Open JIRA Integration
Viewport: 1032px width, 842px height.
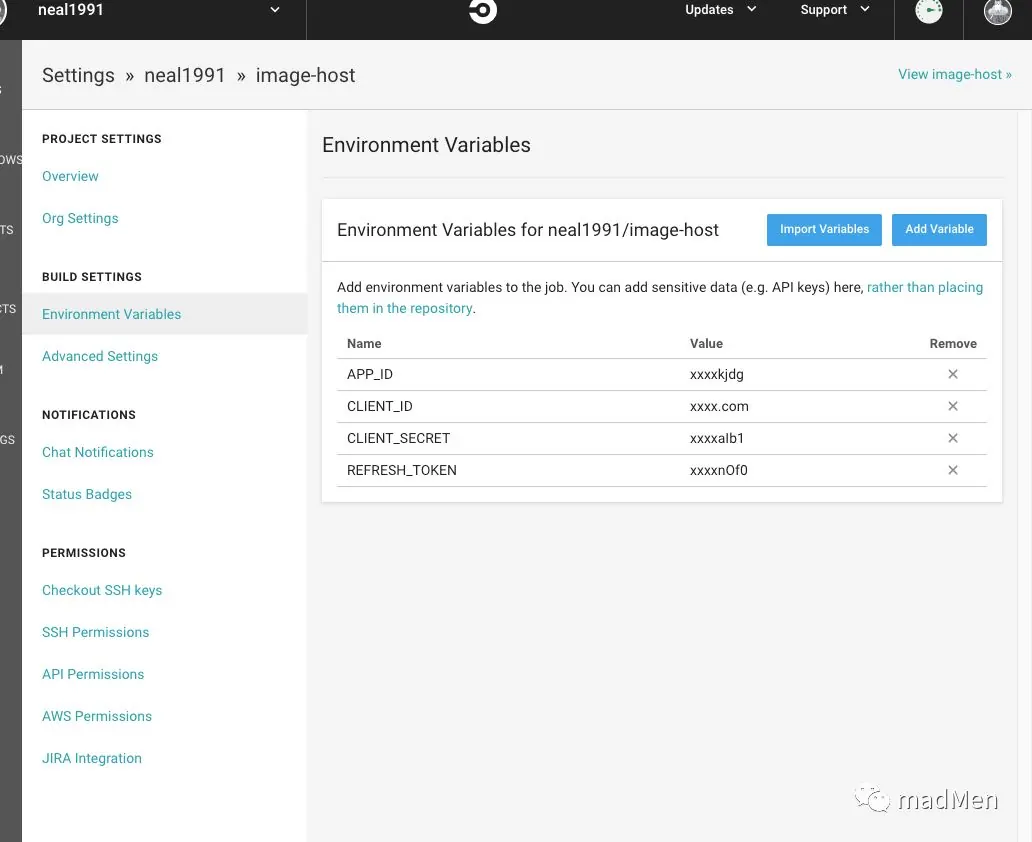pyautogui.click(x=91, y=758)
